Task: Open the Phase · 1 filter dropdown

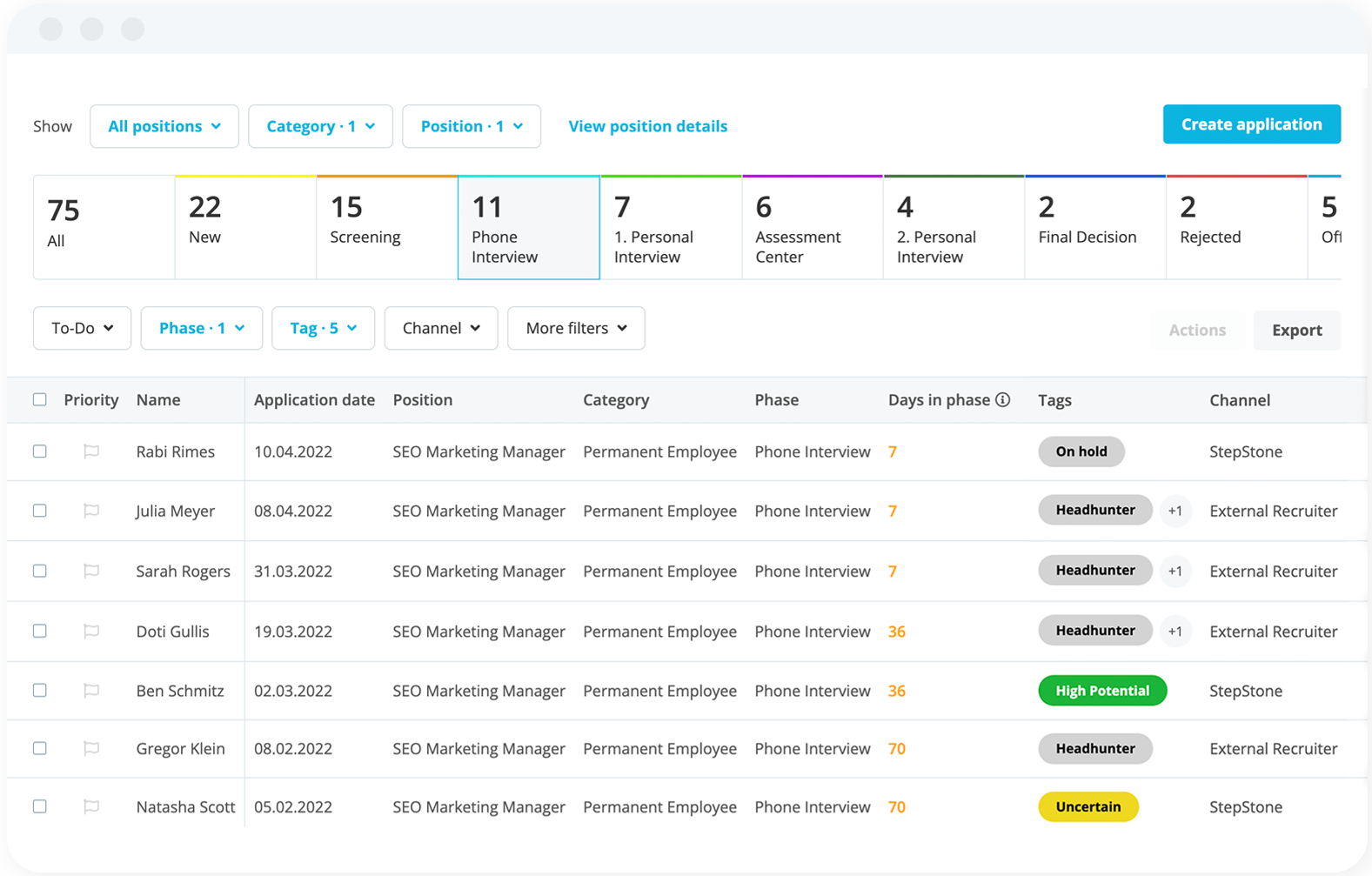Action: (x=202, y=328)
